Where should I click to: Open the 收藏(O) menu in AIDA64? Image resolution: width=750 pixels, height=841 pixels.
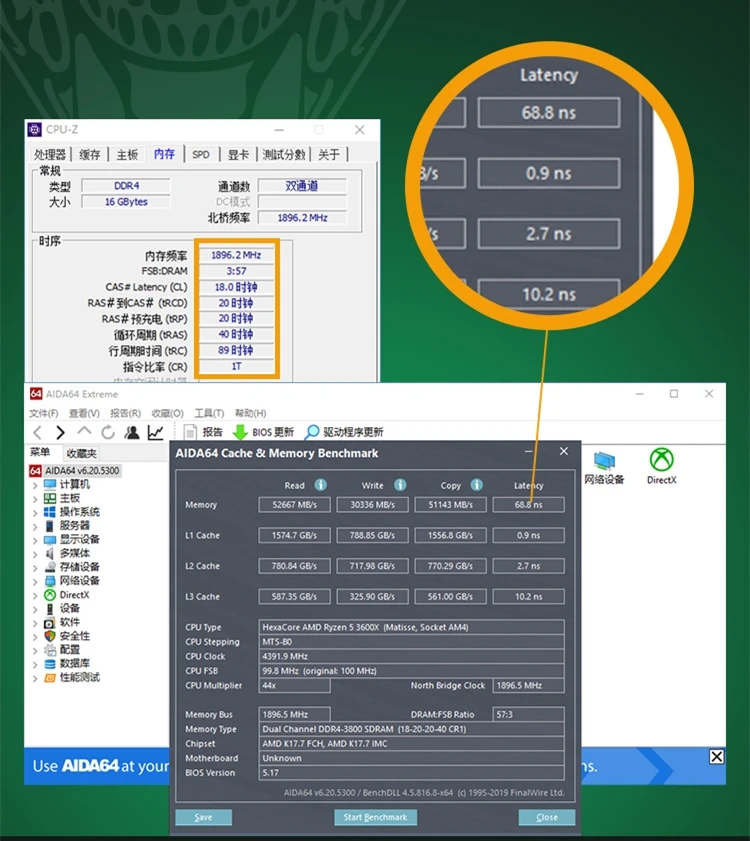pyautogui.click(x=167, y=413)
